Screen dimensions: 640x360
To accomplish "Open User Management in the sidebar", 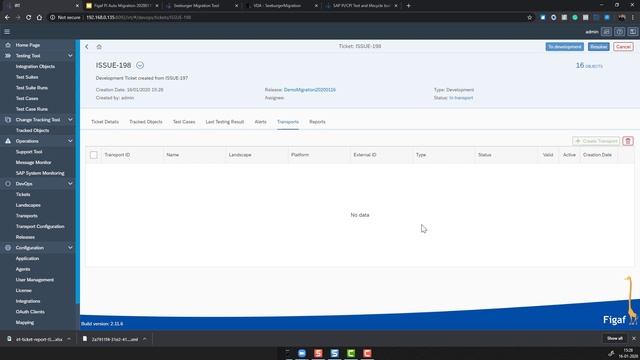I will (35, 280).
